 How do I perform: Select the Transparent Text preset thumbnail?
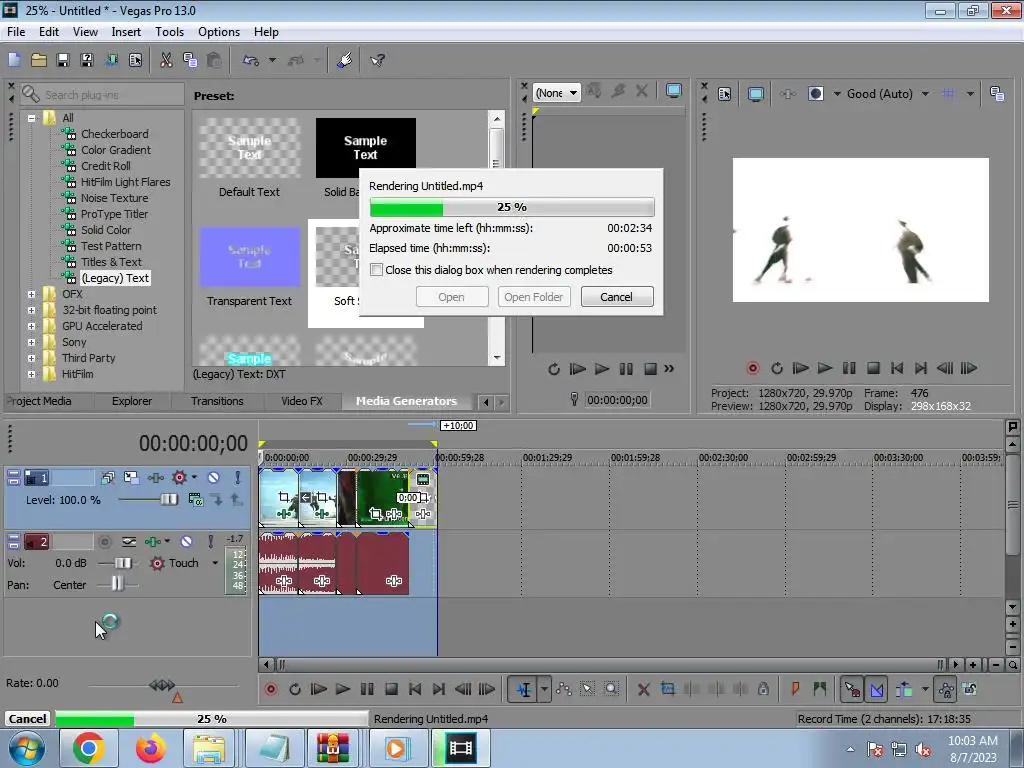249,257
